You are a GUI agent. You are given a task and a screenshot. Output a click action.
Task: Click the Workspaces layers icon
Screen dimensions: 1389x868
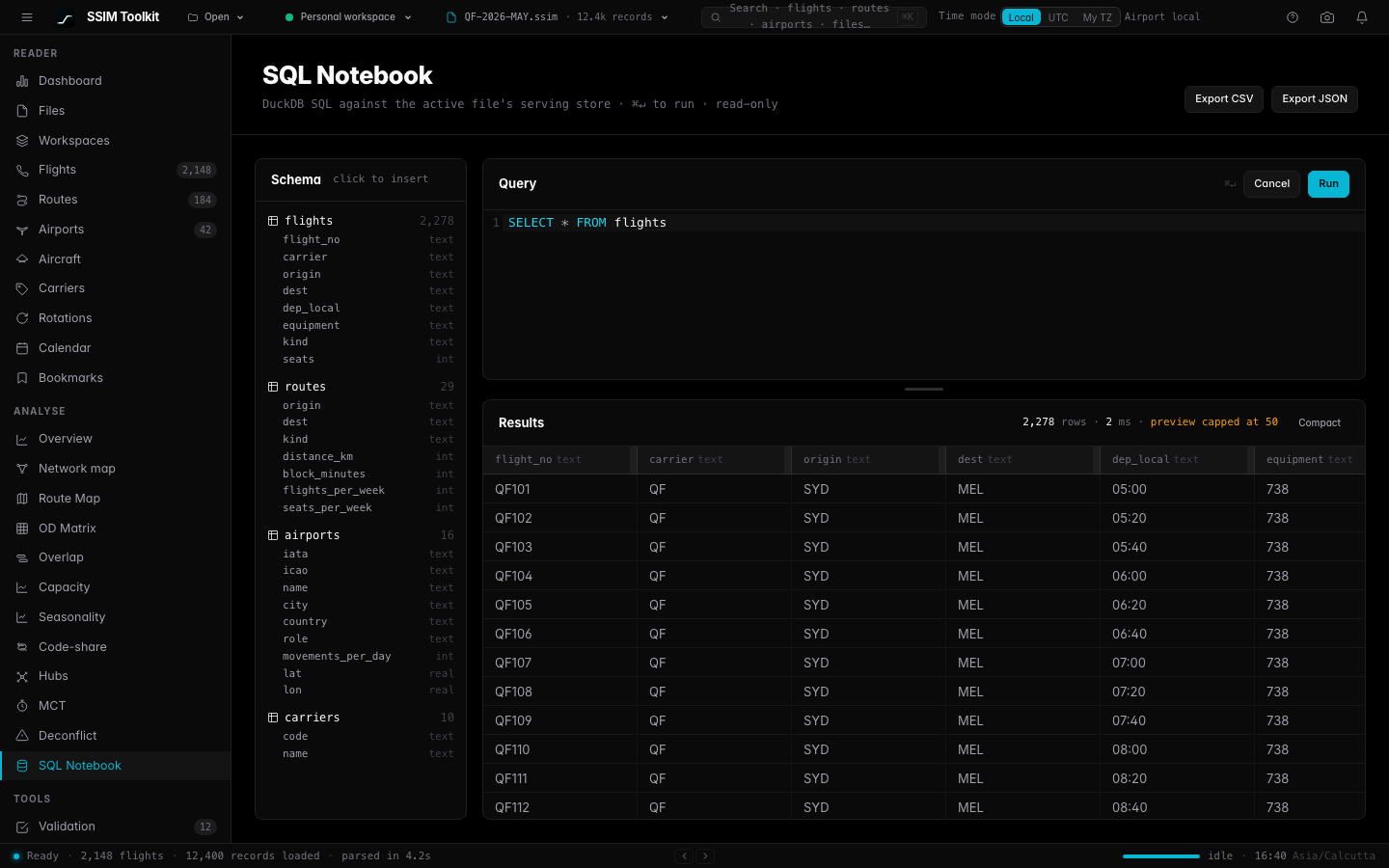point(22,141)
